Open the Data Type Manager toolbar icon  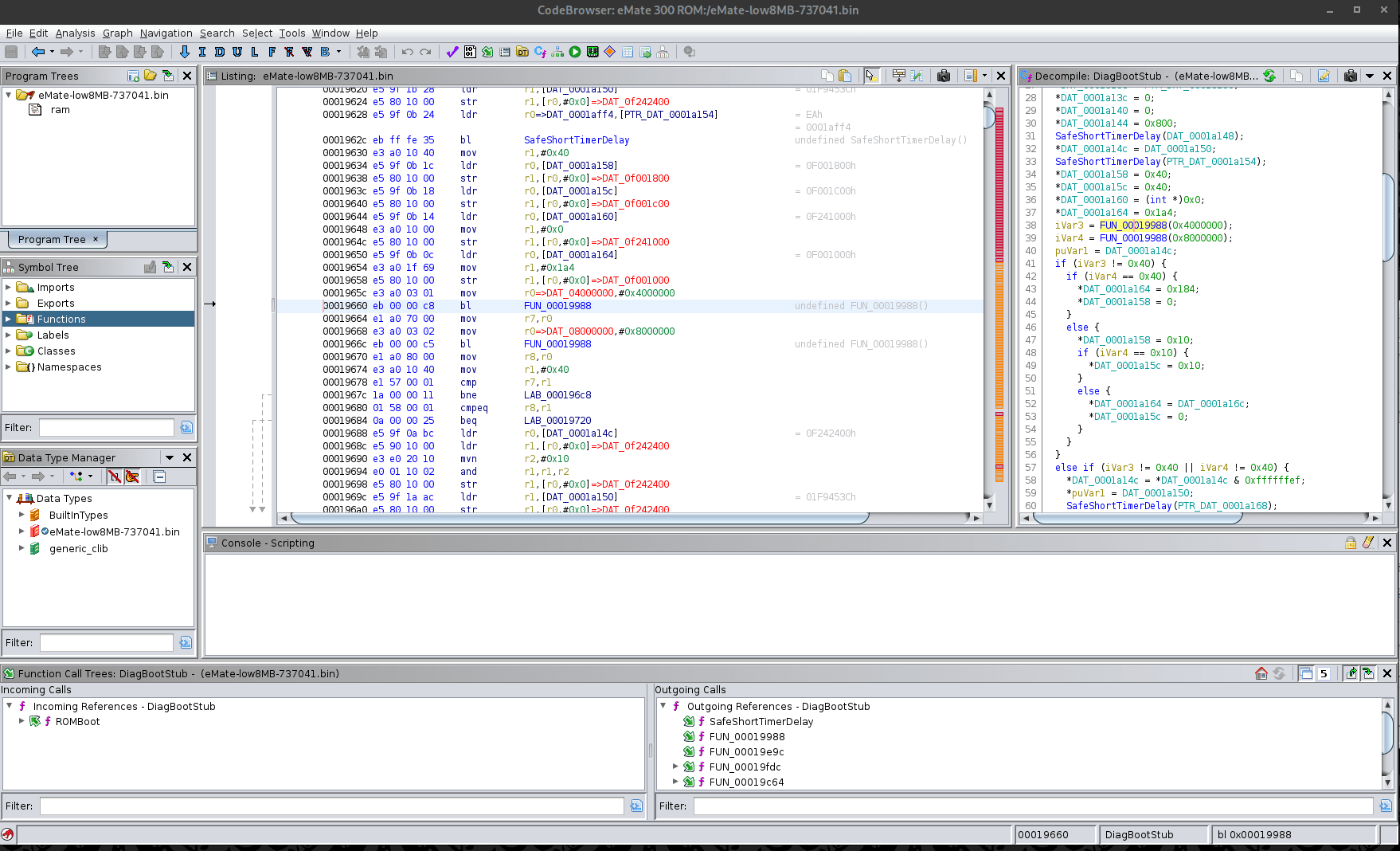(x=522, y=52)
